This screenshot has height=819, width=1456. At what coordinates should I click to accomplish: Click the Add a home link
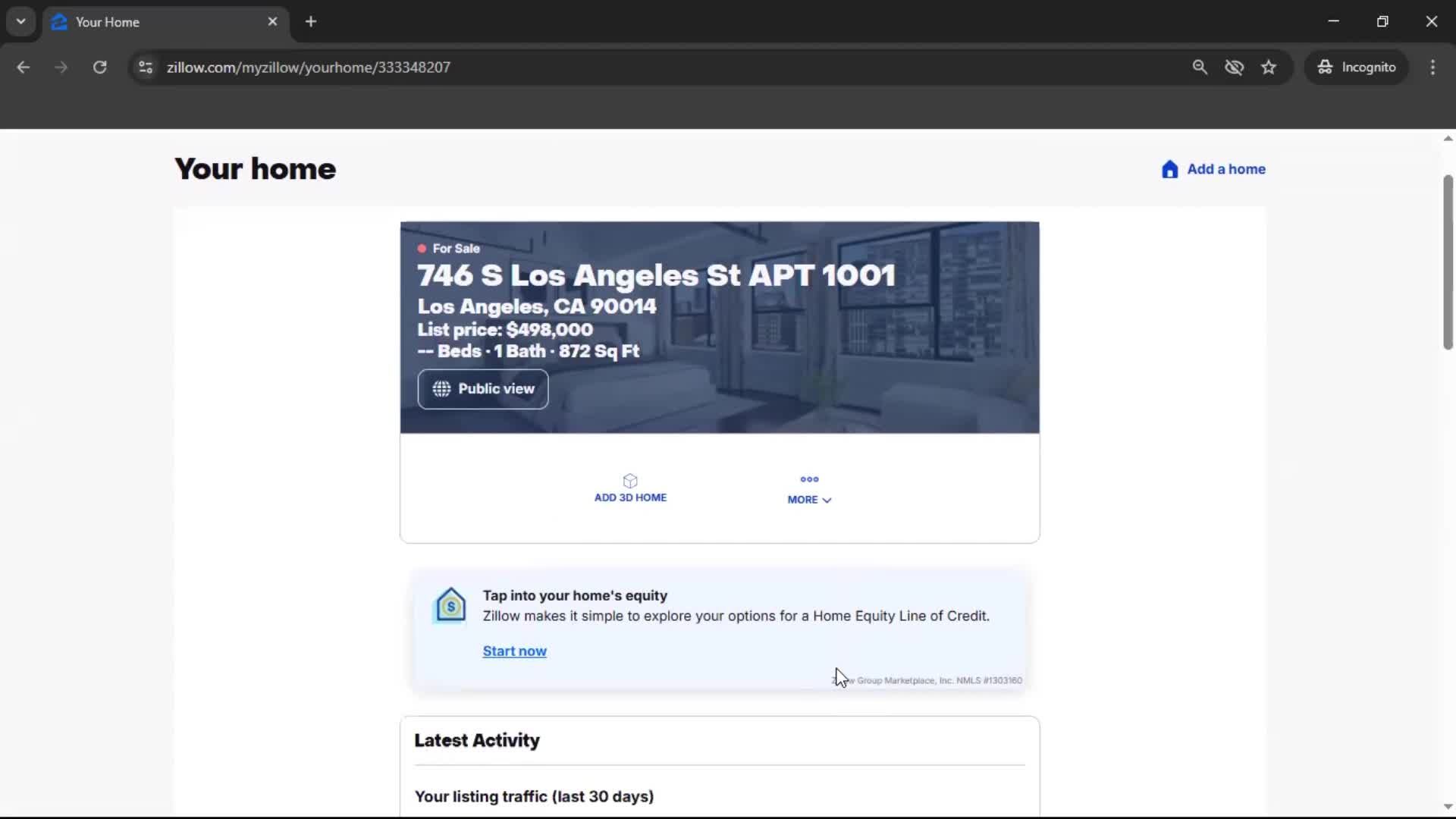(1225, 169)
